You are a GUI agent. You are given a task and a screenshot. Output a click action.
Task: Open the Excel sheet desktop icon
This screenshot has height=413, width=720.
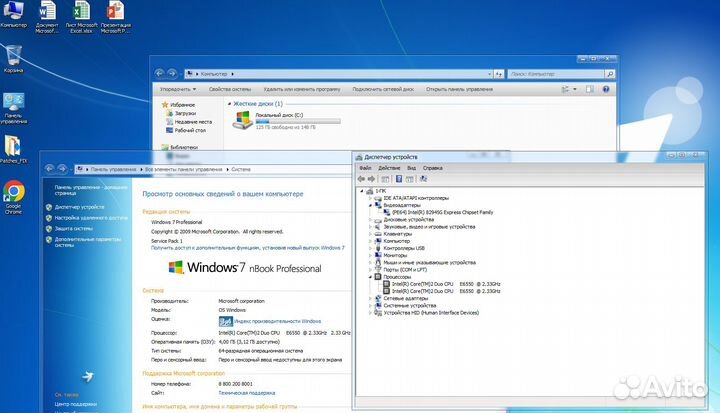click(x=81, y=17)
